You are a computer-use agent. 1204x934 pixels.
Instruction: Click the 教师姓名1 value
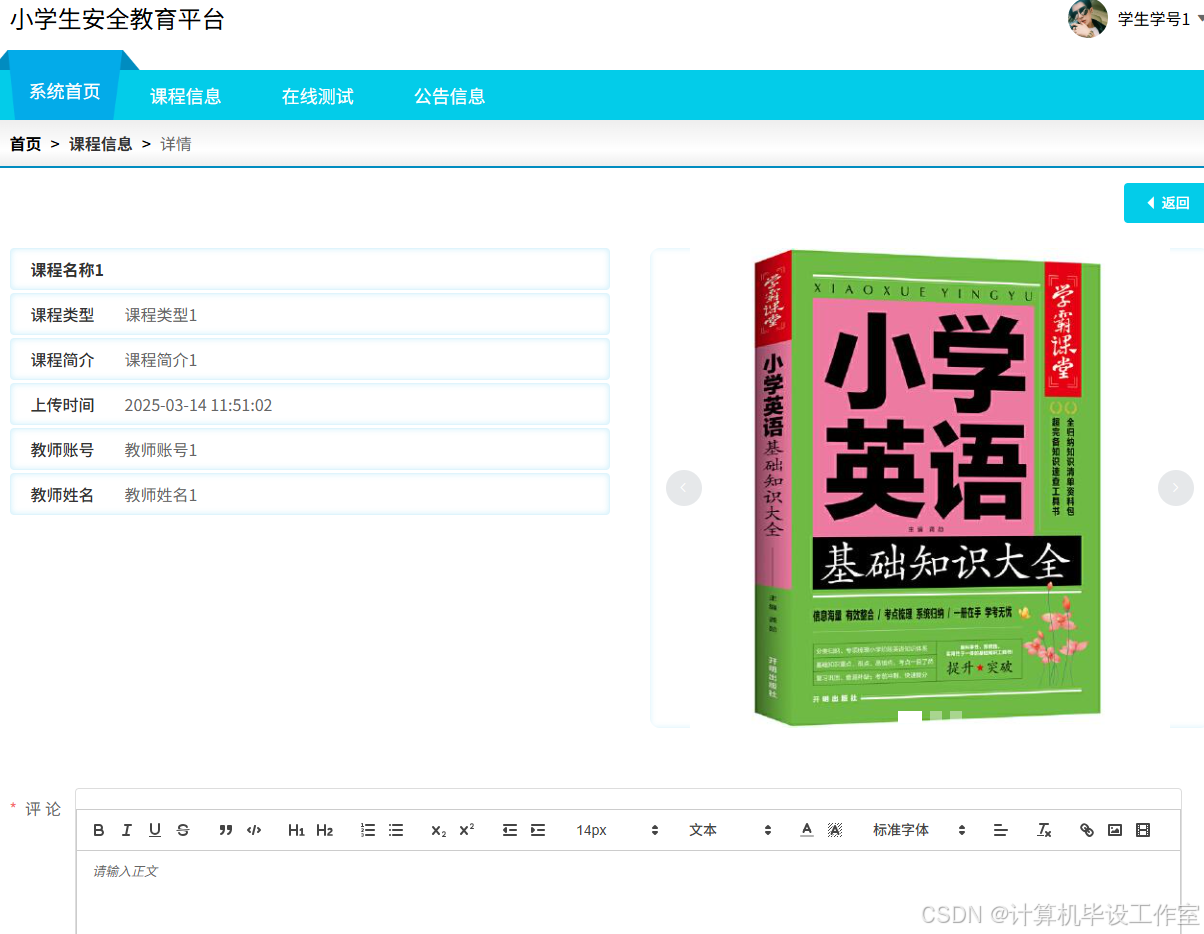pyautogui.click(x=161, y=495)
